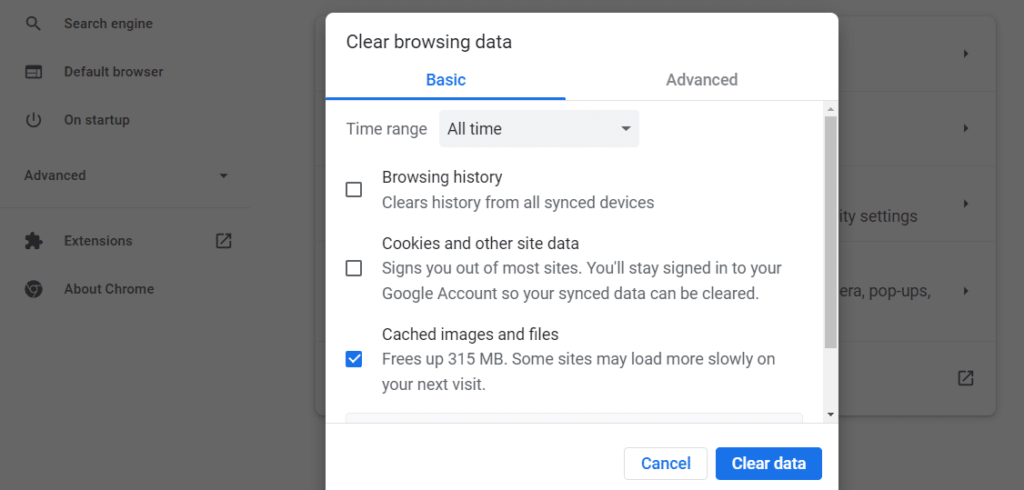Select the Basic tab
Screen dimensions: 1024x490
[446, 80]
